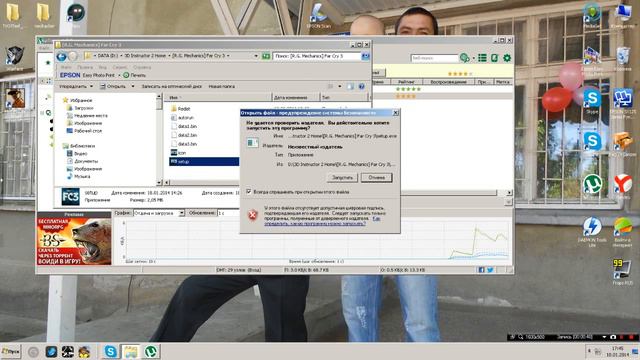Open the Windows Start (Пуск) button
The width and height of the screenshot is (640, 360).
[x=11, y=351]
